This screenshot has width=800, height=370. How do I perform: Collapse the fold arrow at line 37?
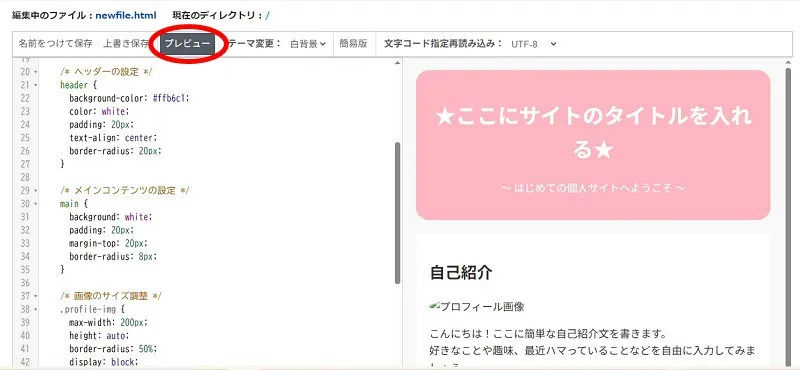35,296
